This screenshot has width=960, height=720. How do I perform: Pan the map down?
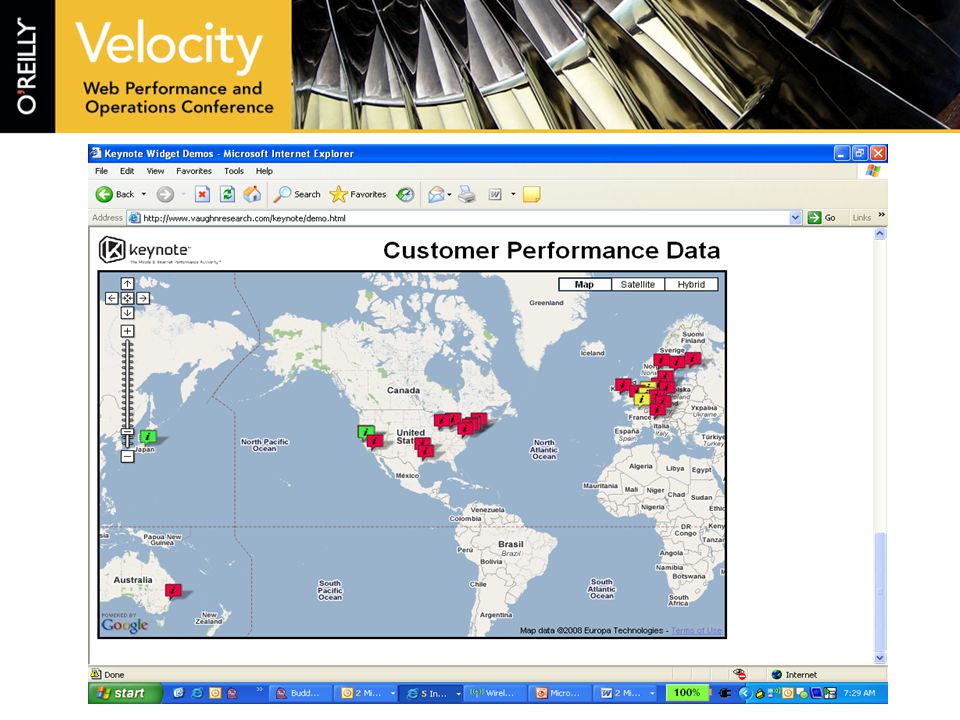(127, 313)
